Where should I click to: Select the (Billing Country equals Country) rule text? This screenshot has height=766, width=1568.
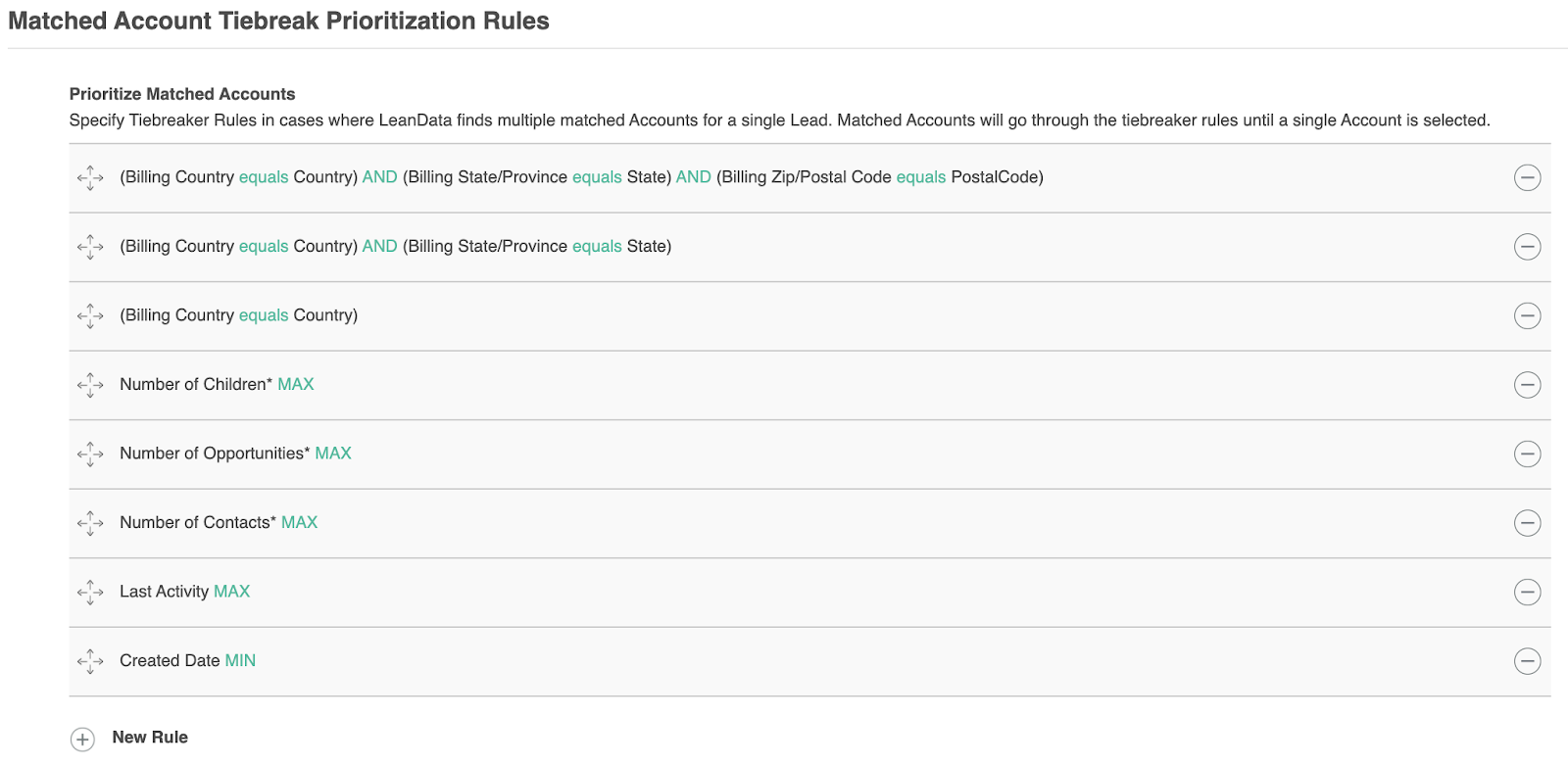coord(238,315)
